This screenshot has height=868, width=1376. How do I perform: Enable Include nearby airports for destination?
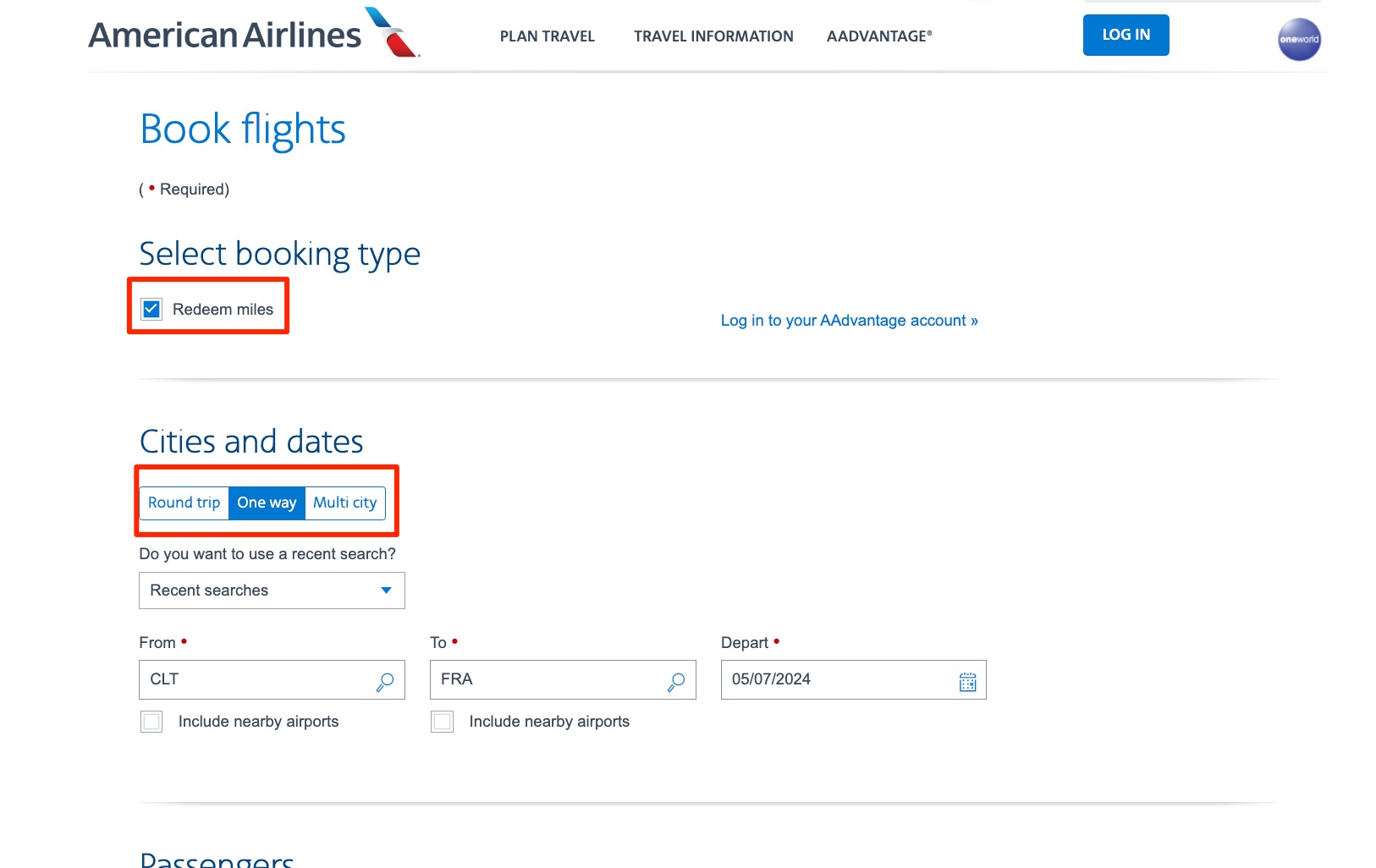coord(442,722)
